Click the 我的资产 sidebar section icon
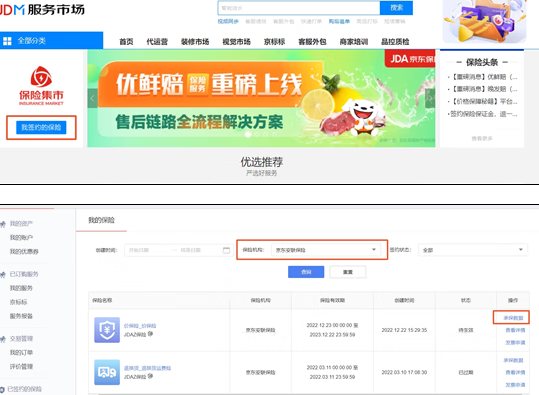 (3, 224)
